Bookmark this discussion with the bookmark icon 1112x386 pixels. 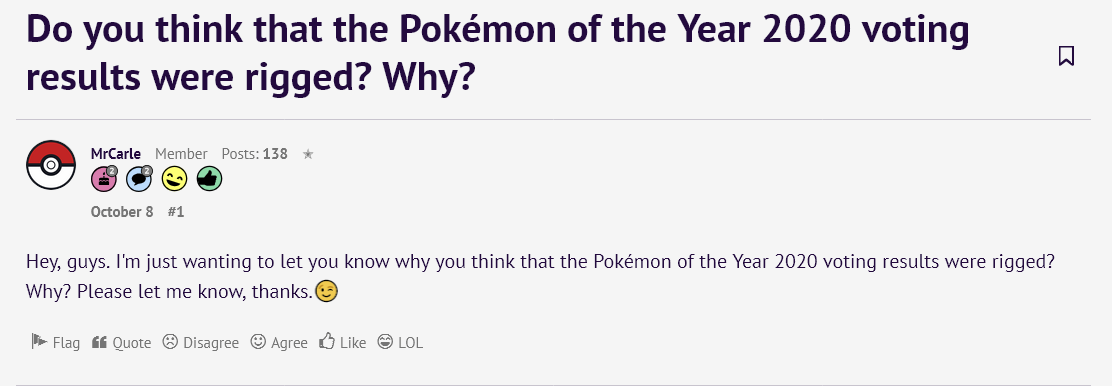(x=1066, y=56)
